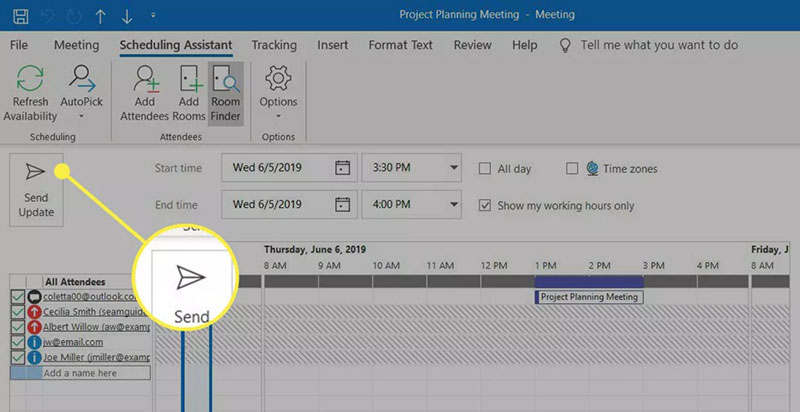Click the Tell me lightbulb icon
This screenshot has height=412, width=800.
[565, 45]
